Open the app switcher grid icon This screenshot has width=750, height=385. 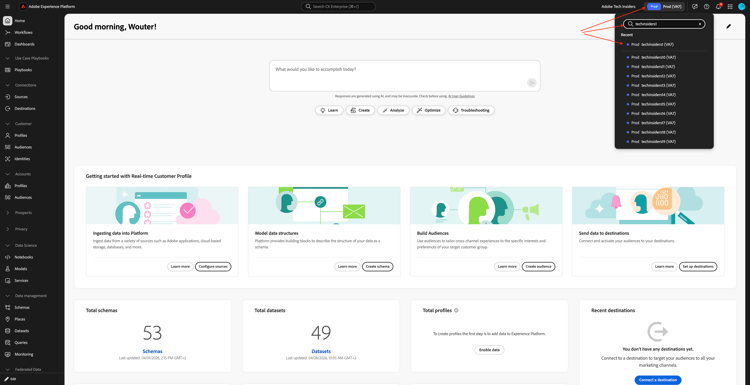[730, 7]
